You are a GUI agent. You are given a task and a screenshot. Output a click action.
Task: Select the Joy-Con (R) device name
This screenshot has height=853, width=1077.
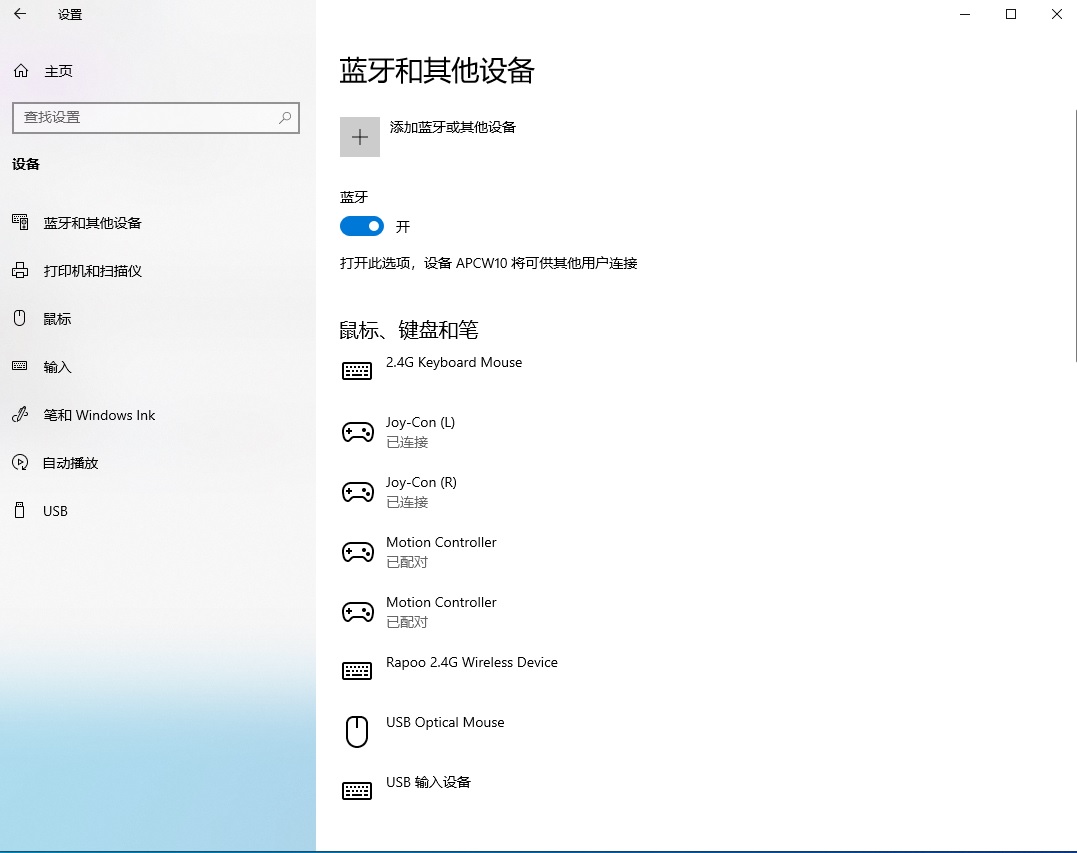point(421,482)
